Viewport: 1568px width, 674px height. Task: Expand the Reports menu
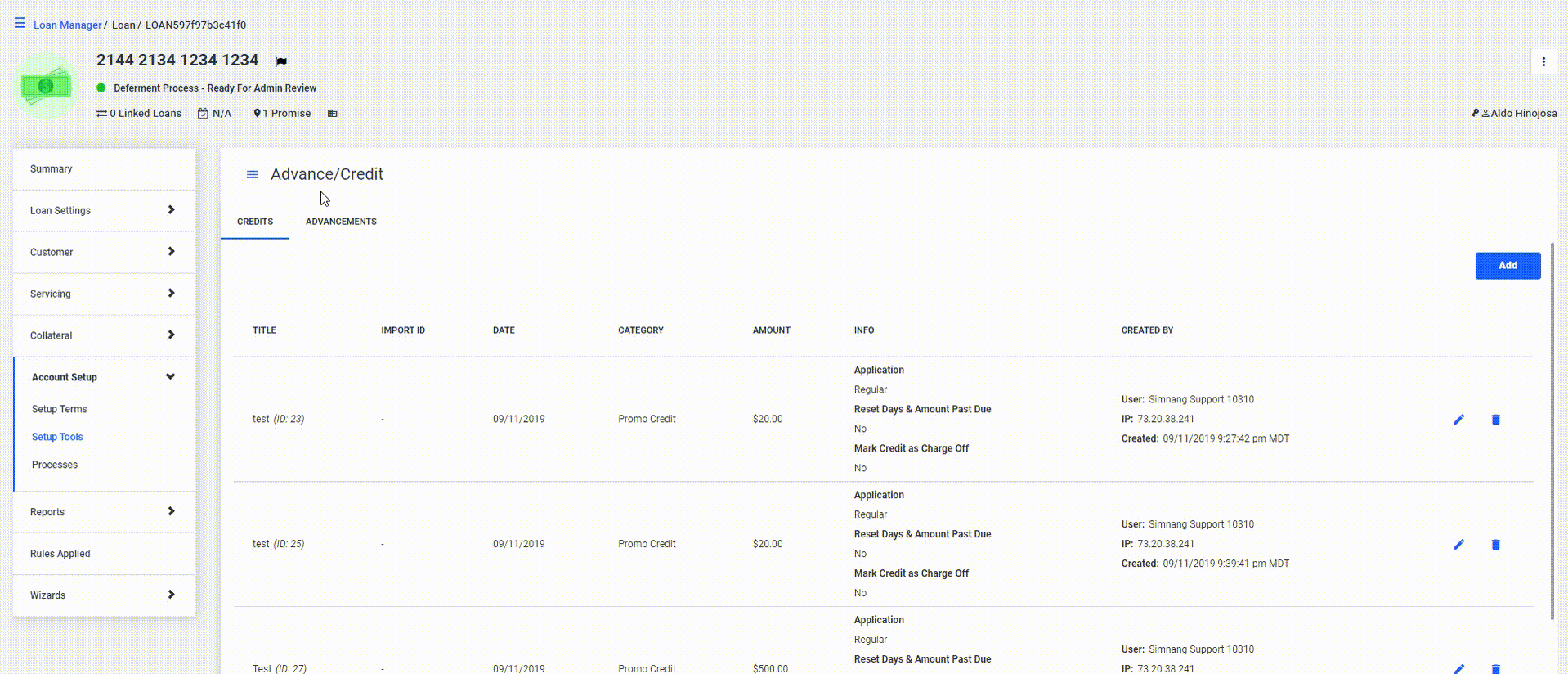(x=104, y=512)
